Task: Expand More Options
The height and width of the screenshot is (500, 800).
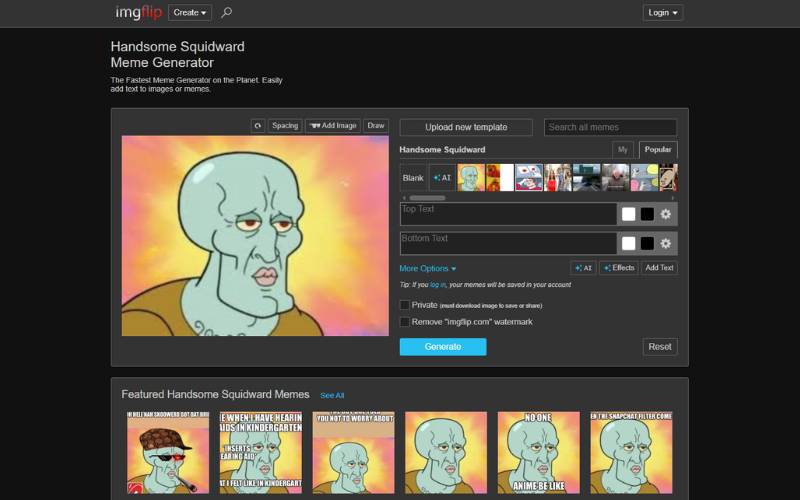Action: (x=428, y=268)
